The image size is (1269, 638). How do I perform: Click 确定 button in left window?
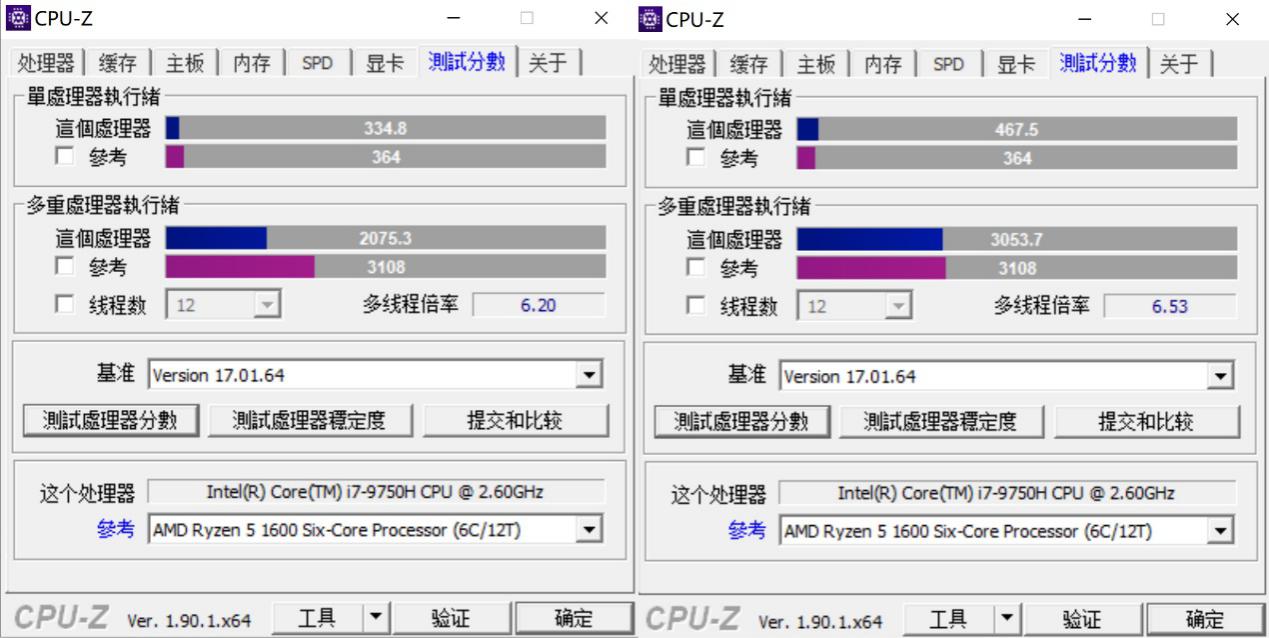coord(573,619)
